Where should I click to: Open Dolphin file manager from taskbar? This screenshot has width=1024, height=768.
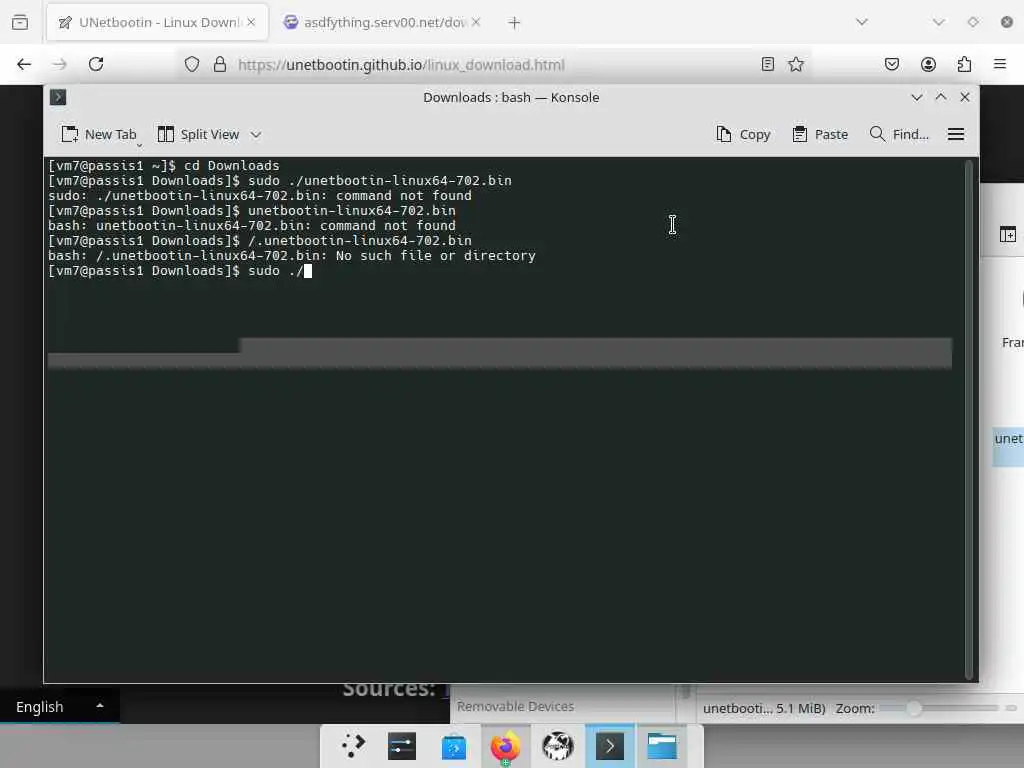tap(662, 746)
